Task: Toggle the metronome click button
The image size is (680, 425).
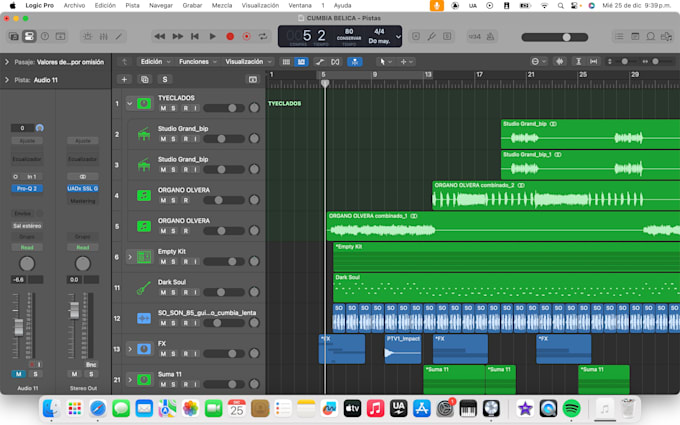Action: click(x=490, y=36)
